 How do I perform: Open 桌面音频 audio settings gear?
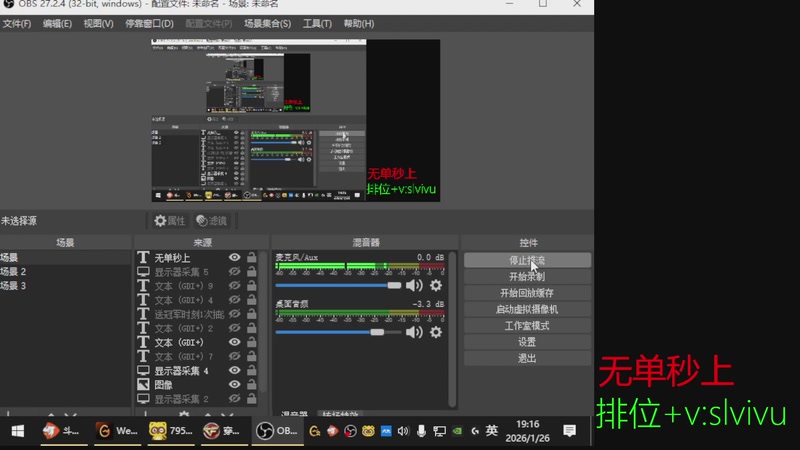coord(436,332)
